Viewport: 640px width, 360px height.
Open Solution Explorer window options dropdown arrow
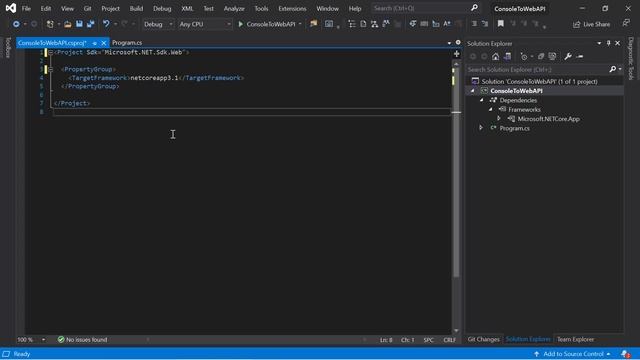pyautogui.click(x=599, y=43)
